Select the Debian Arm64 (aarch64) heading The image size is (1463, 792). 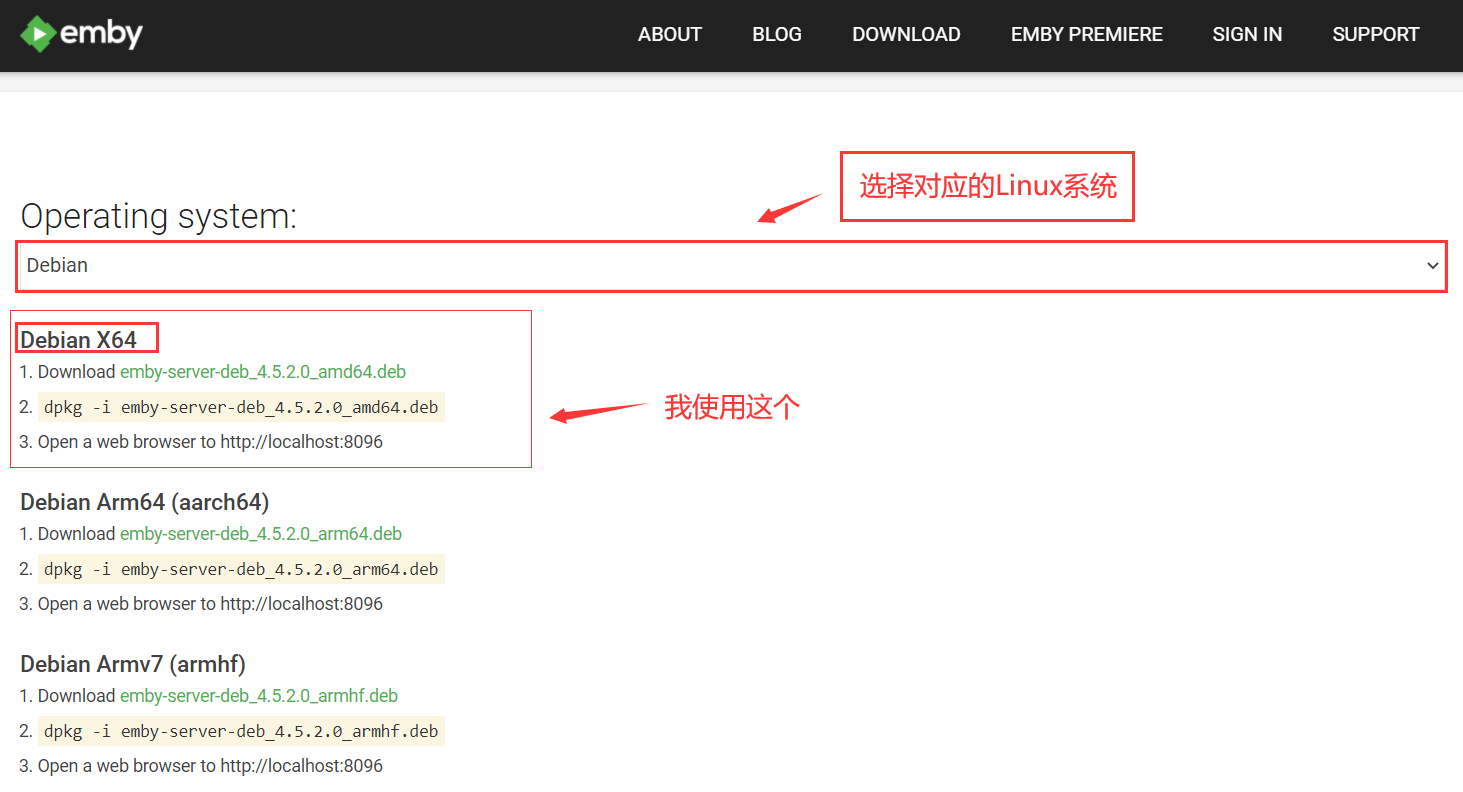(144, 502)
